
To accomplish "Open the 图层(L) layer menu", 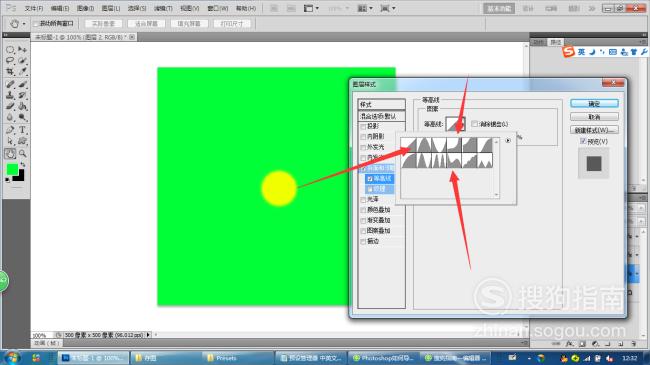I will click(111, 8).
